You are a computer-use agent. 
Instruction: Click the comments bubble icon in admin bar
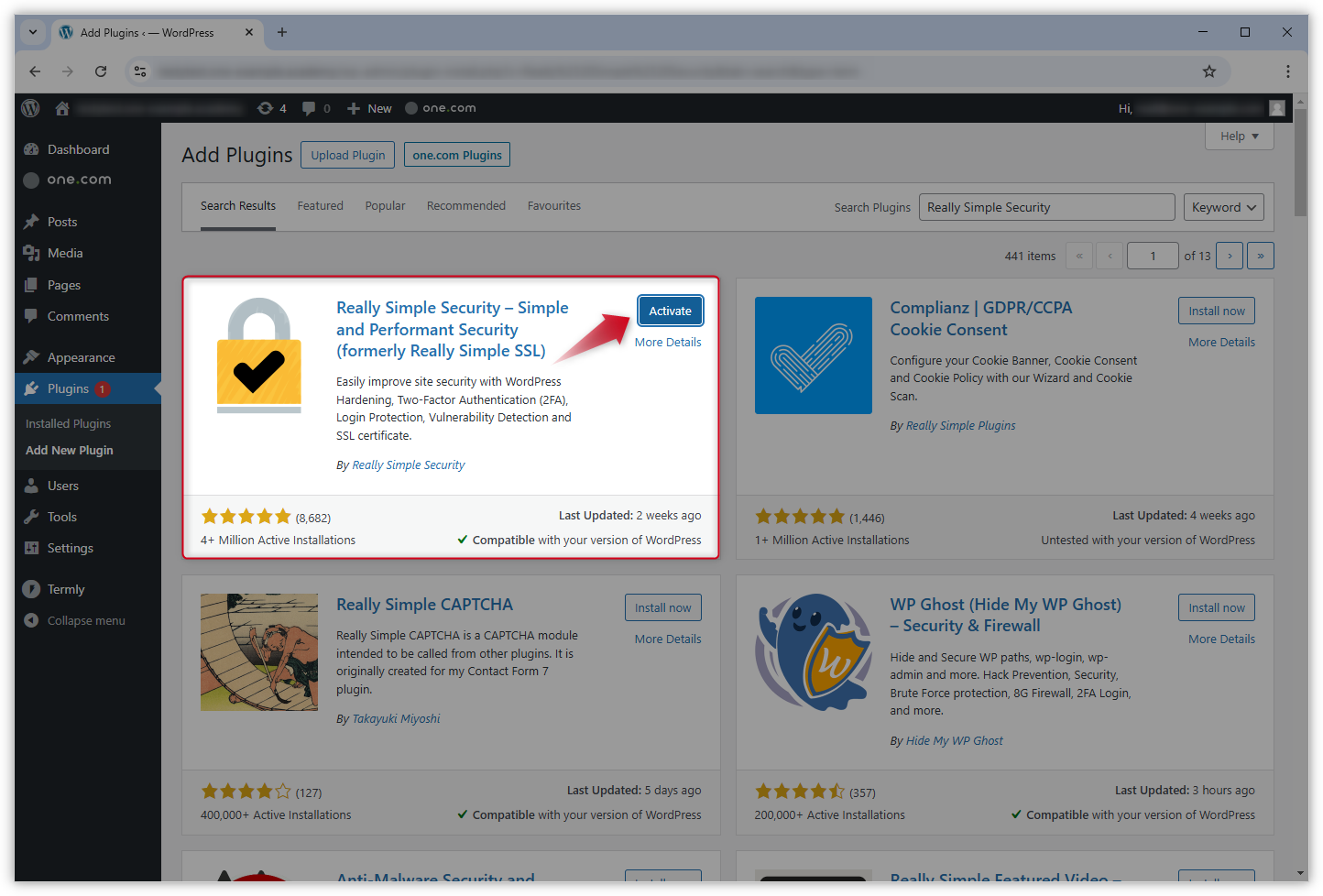tap(308, 107)
